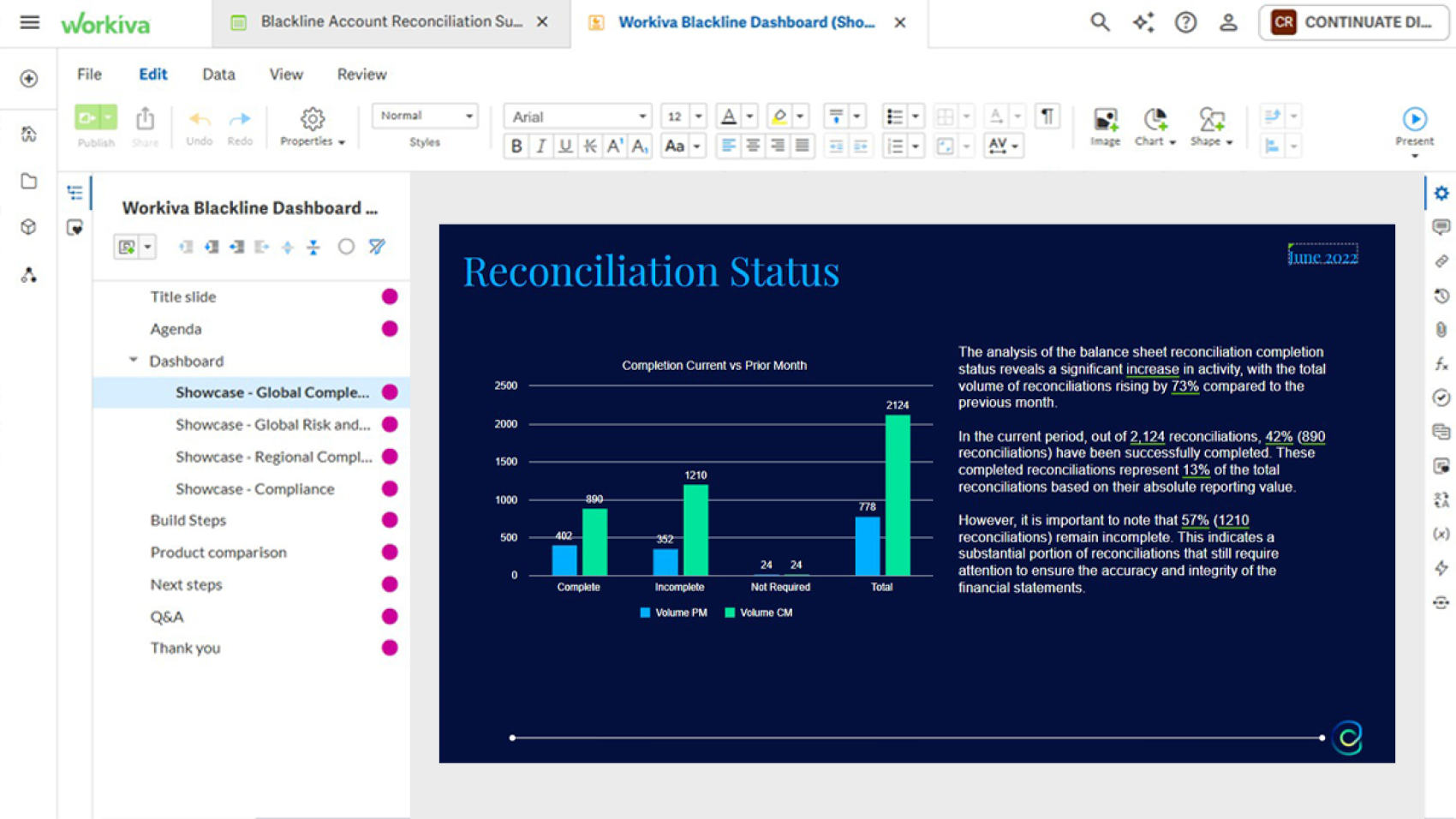The width and height of the screenshot is (1456, 819).
Task: Toggle bold formatting
Action: point(516,146)
